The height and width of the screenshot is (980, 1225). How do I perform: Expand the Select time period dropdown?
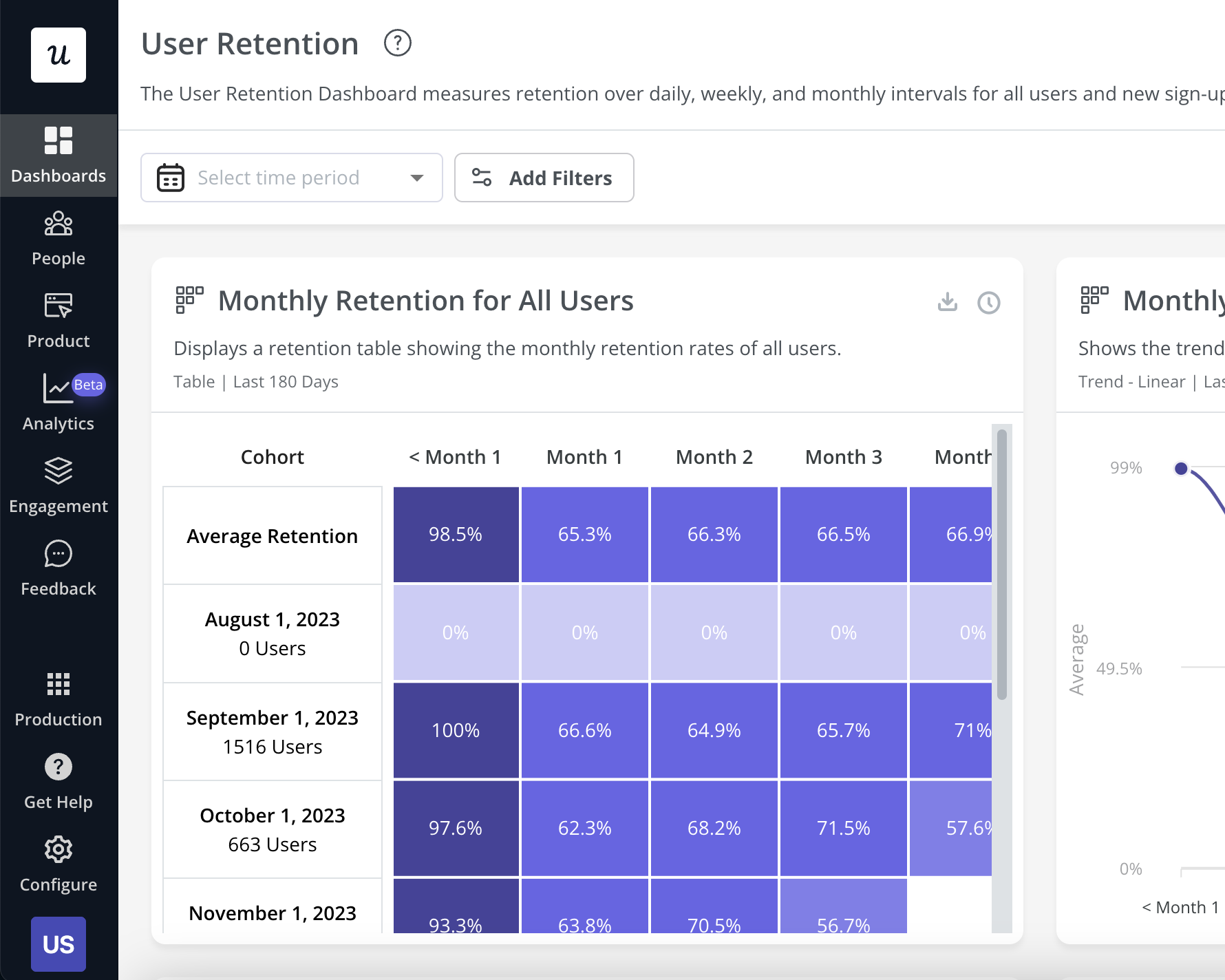(291, 178)
